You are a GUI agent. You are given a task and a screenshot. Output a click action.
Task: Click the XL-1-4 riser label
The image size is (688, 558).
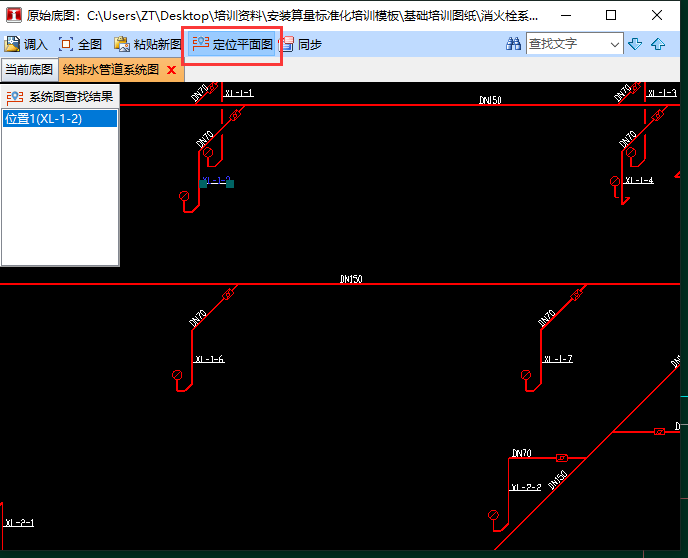tap(639, 180)
